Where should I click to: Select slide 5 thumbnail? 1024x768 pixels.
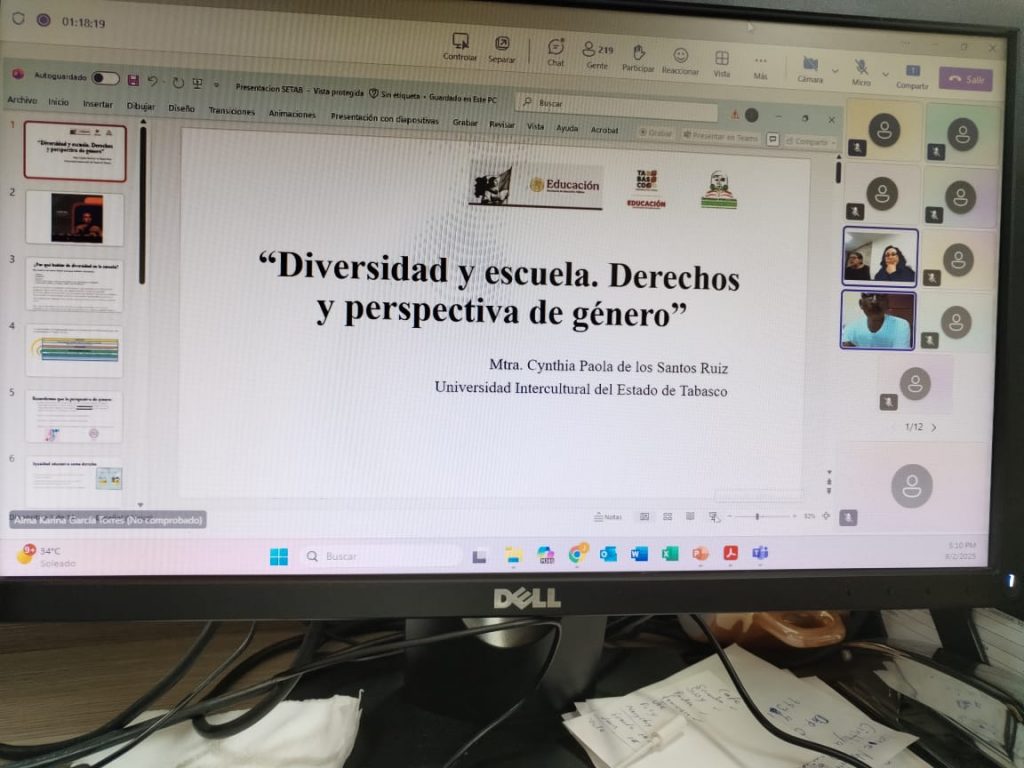(x=74, y=417)
